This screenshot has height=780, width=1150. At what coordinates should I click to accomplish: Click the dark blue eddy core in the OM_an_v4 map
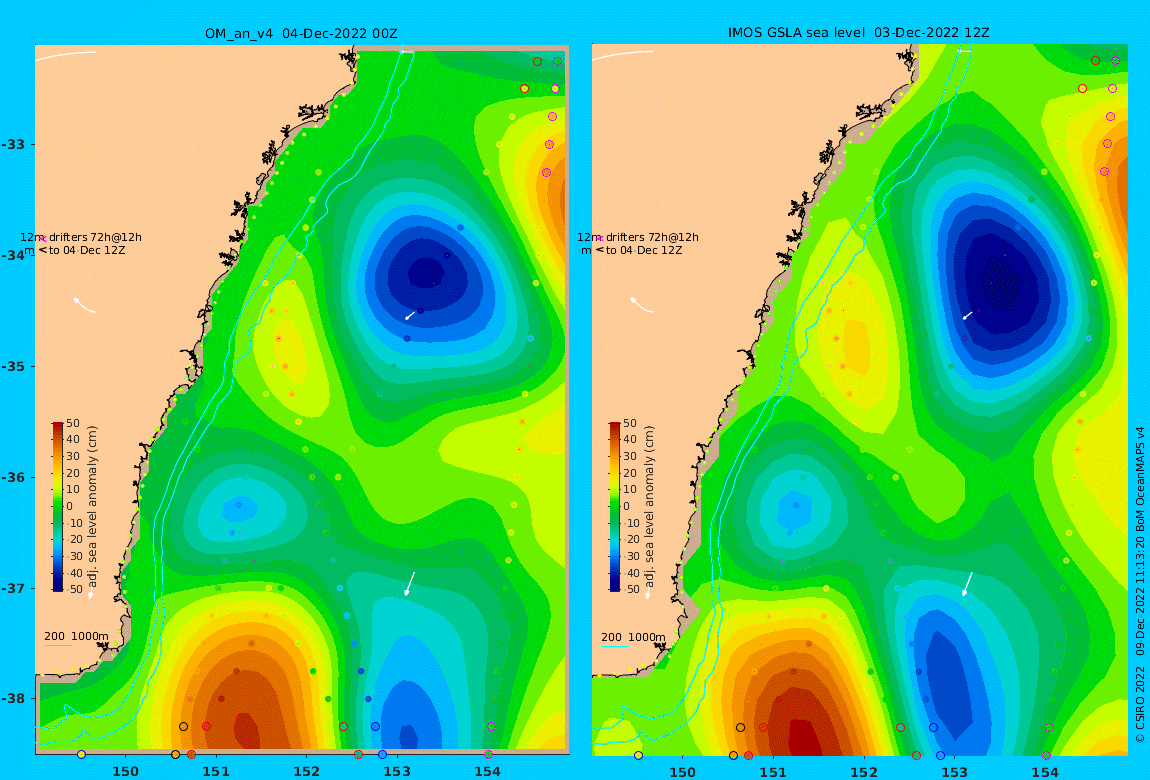click(427, 275)
